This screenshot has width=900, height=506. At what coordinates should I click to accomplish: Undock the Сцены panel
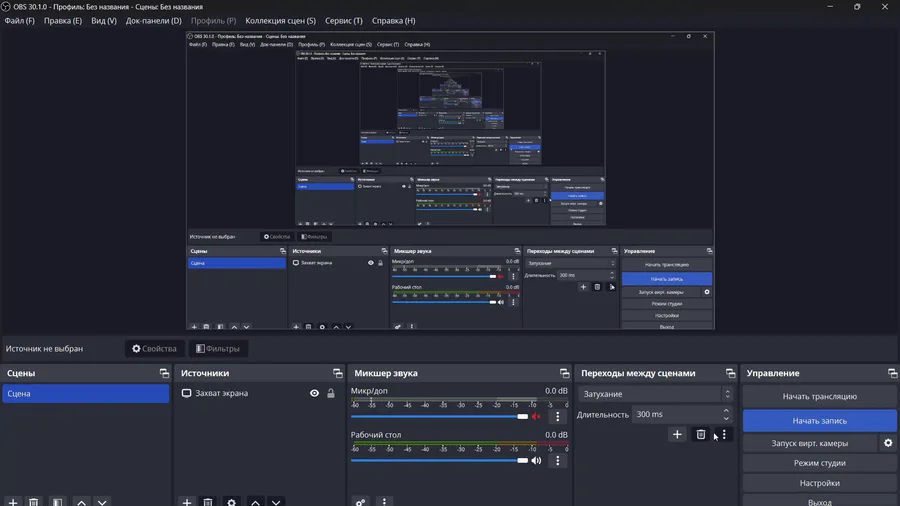pos(164,373)
